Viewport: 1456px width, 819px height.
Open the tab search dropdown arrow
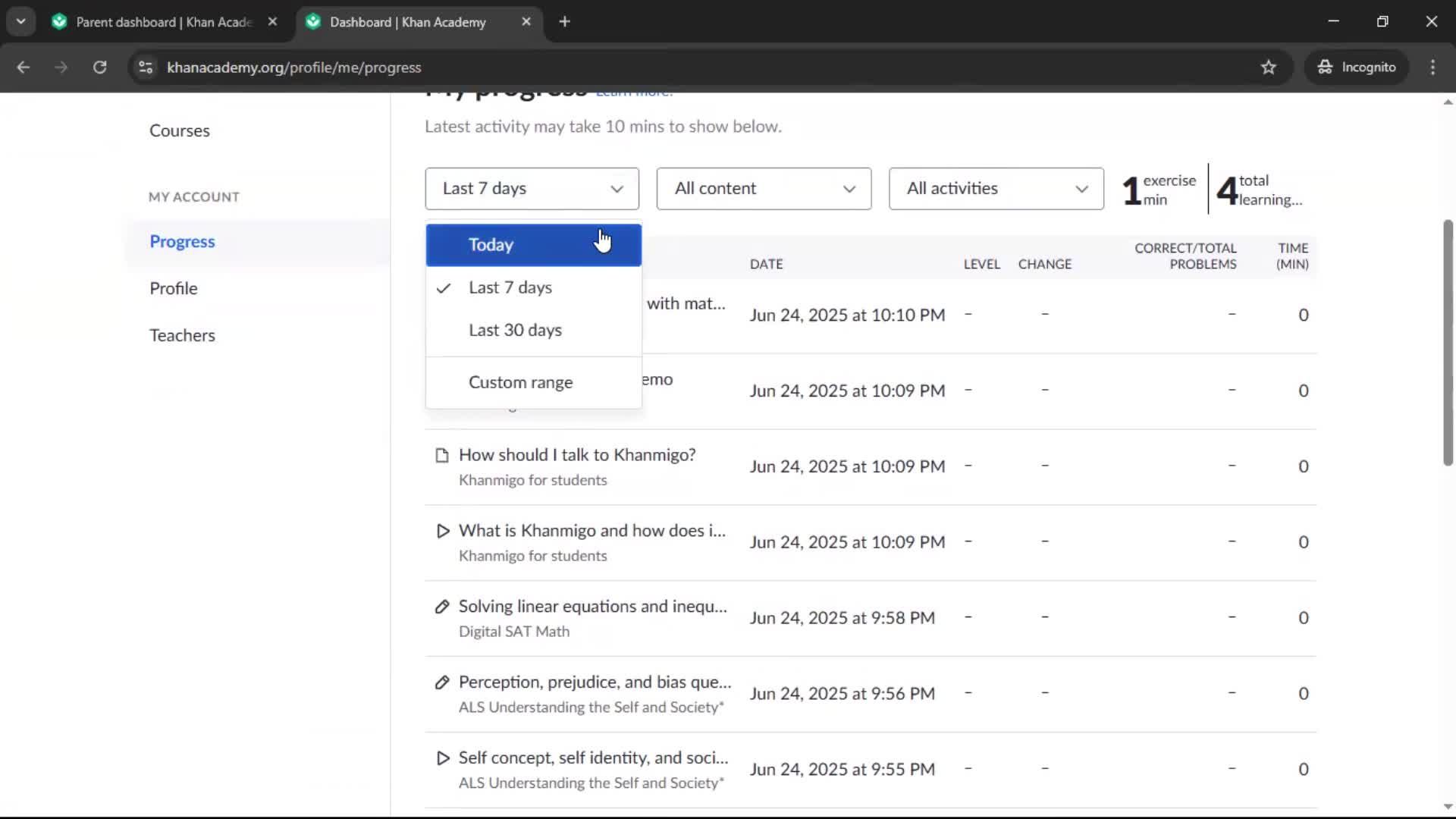pos(20,22)
